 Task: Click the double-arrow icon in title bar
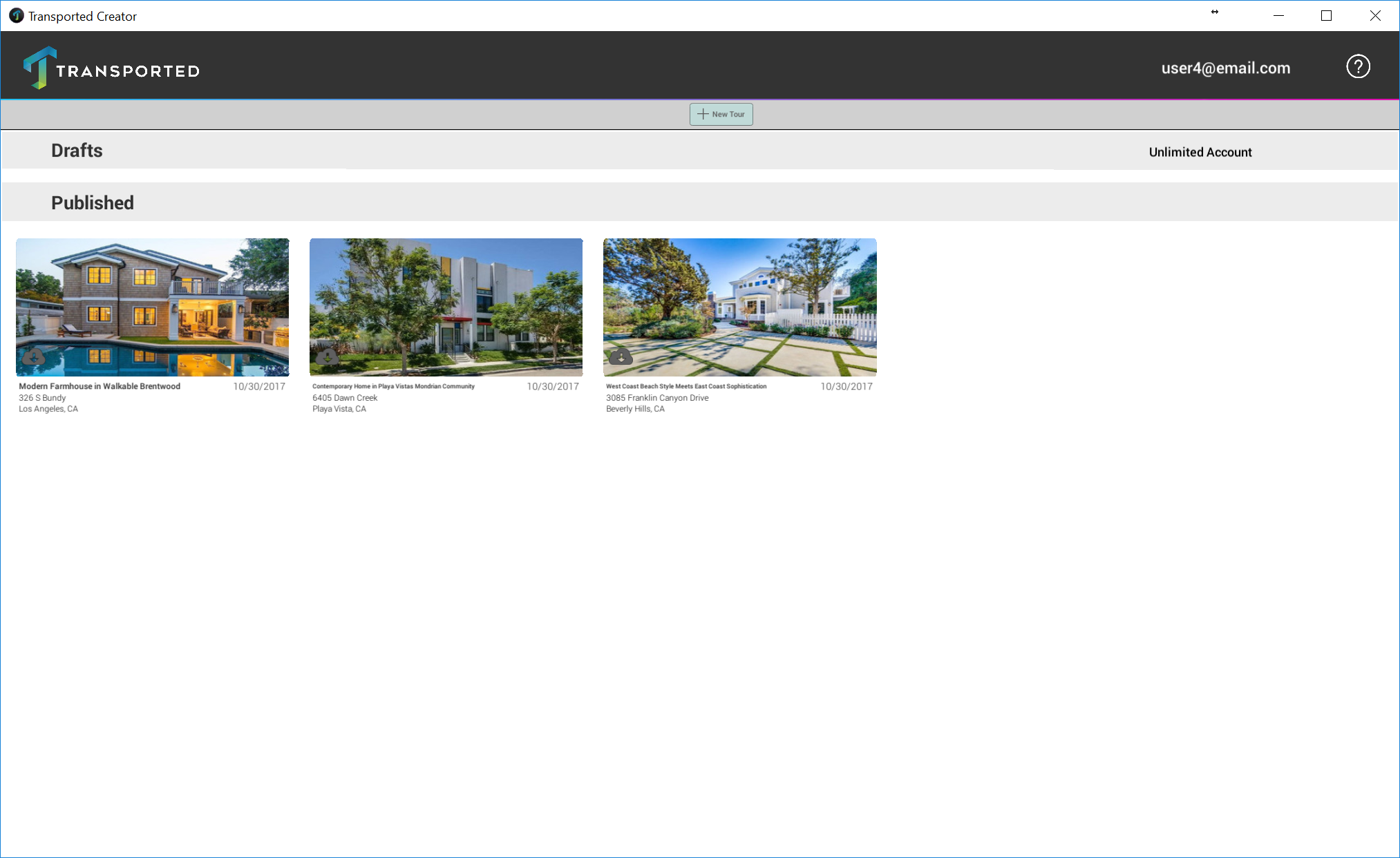click(1215, 12)
